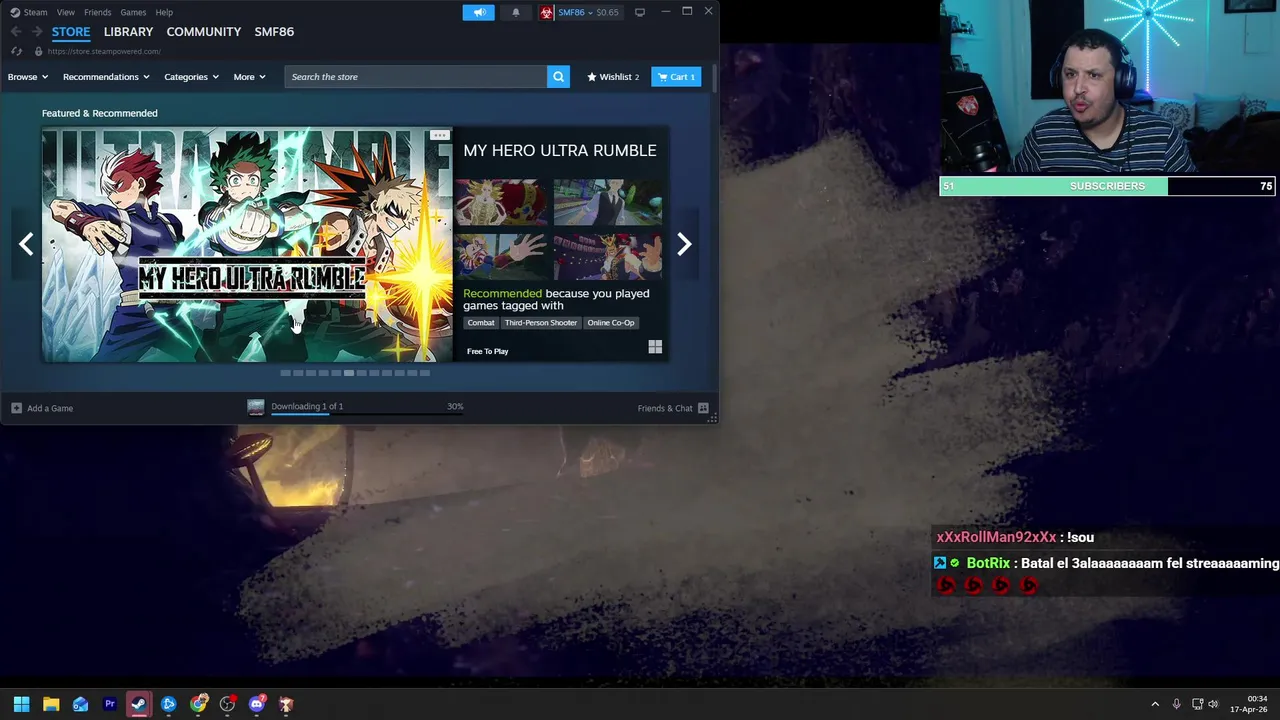Click the store search magnifier button
This screenshot has height=720, width=1280.
pyautogui.click(x=558, y=77)
